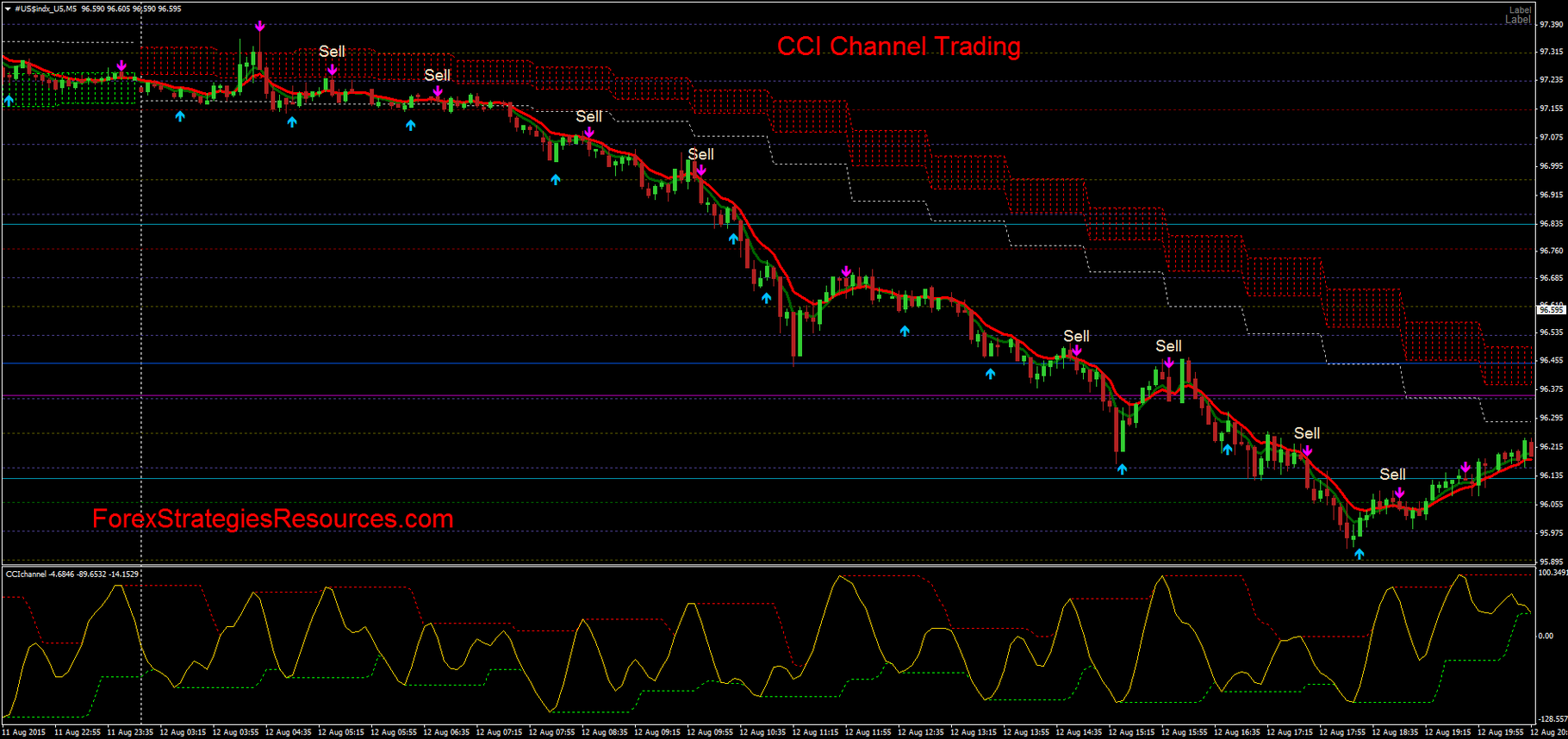Viewport: 1568px width, 739px height.
Task: Click the 12 Aug 16:35 time label
Action: point(1237,732)
